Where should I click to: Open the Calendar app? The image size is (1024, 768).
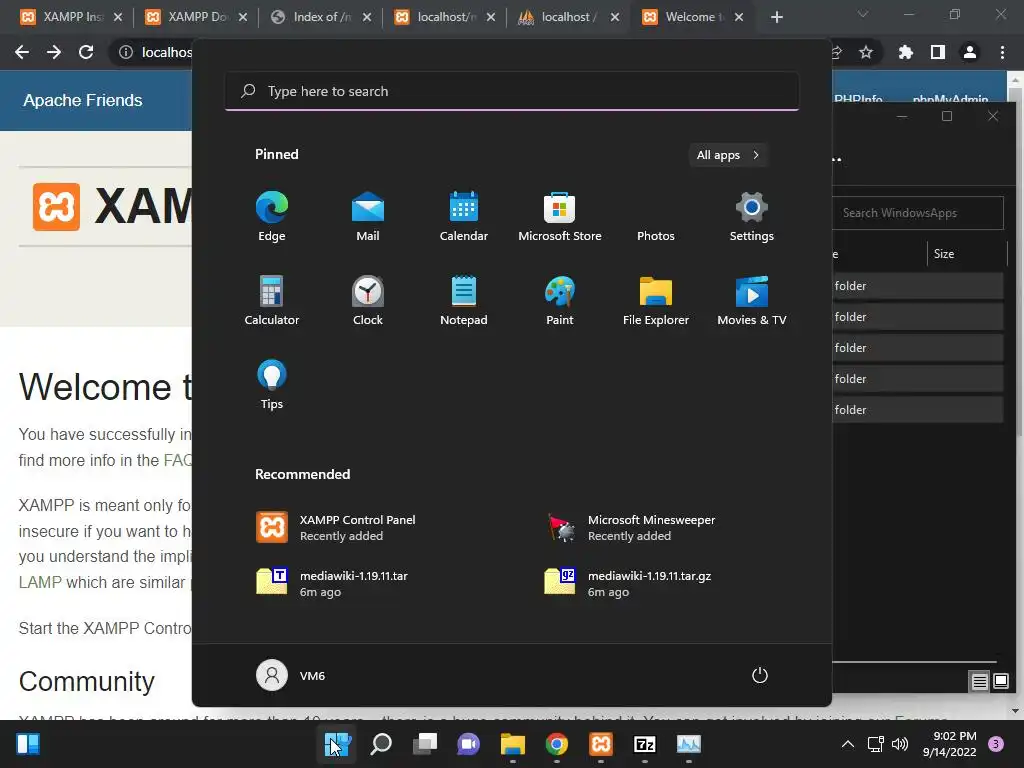(x=464, y=217)
